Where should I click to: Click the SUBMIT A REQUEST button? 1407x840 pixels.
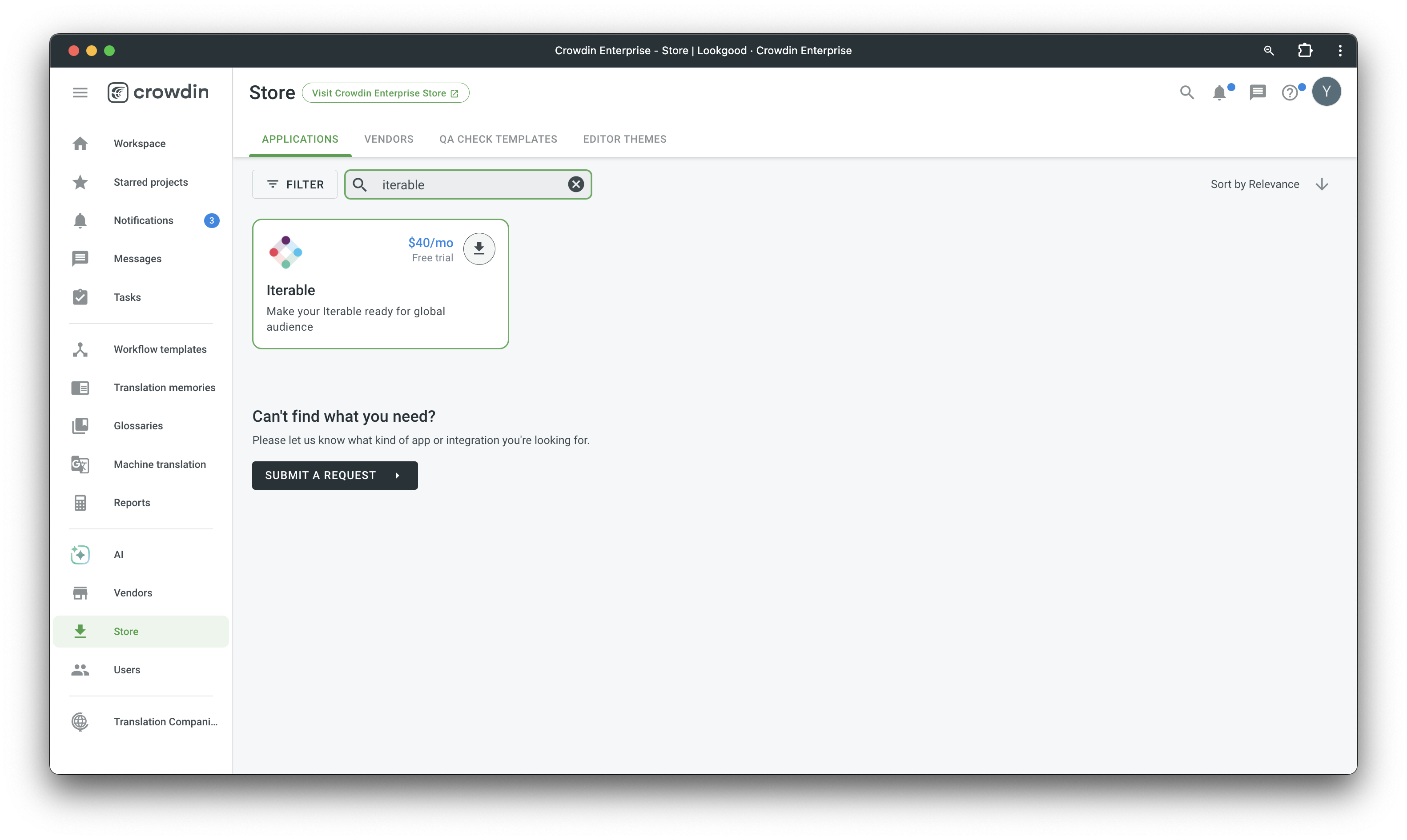pyautogui.click(x=334, y=476)
